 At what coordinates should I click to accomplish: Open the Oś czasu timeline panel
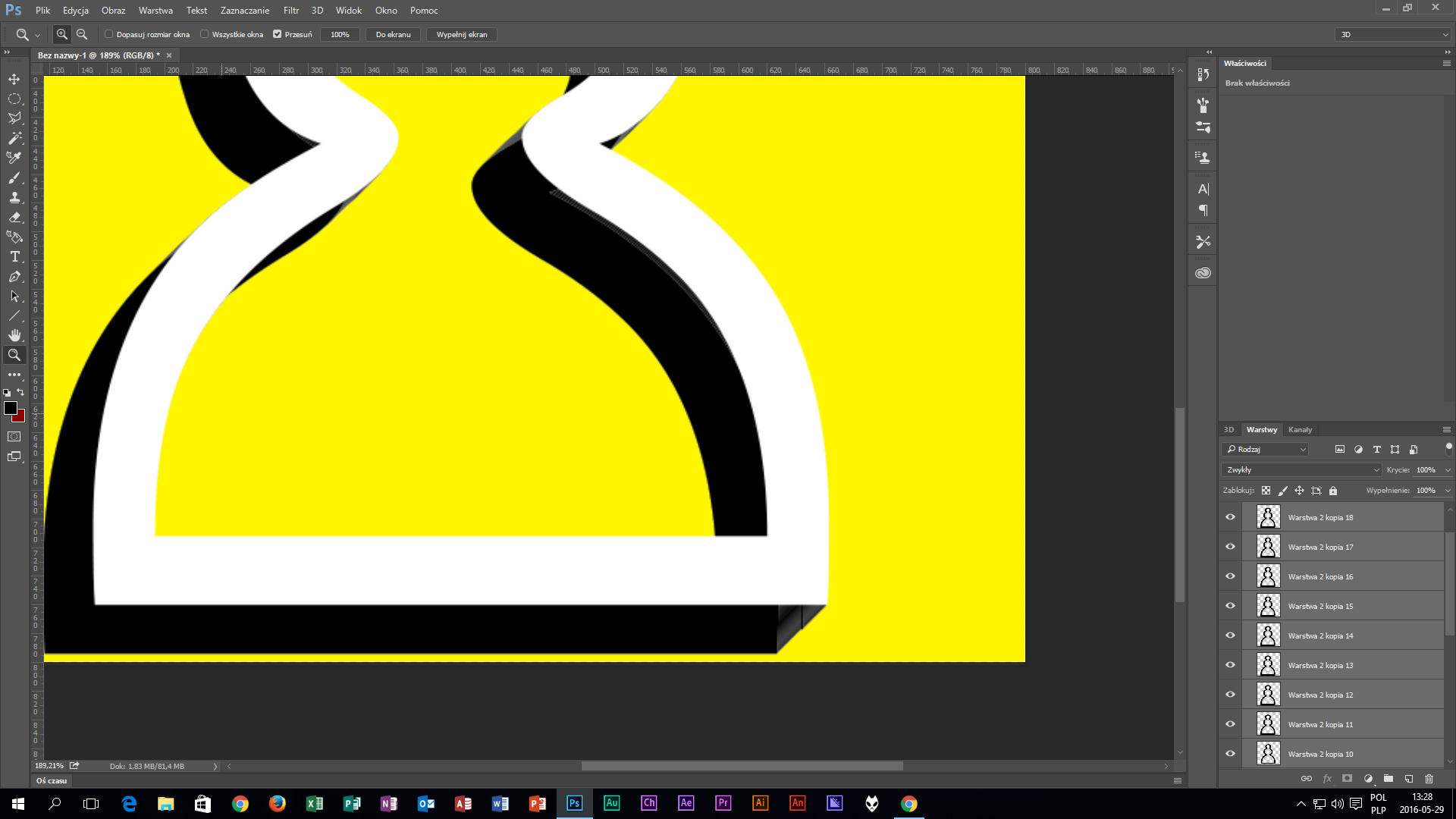(x=52, y=781)
